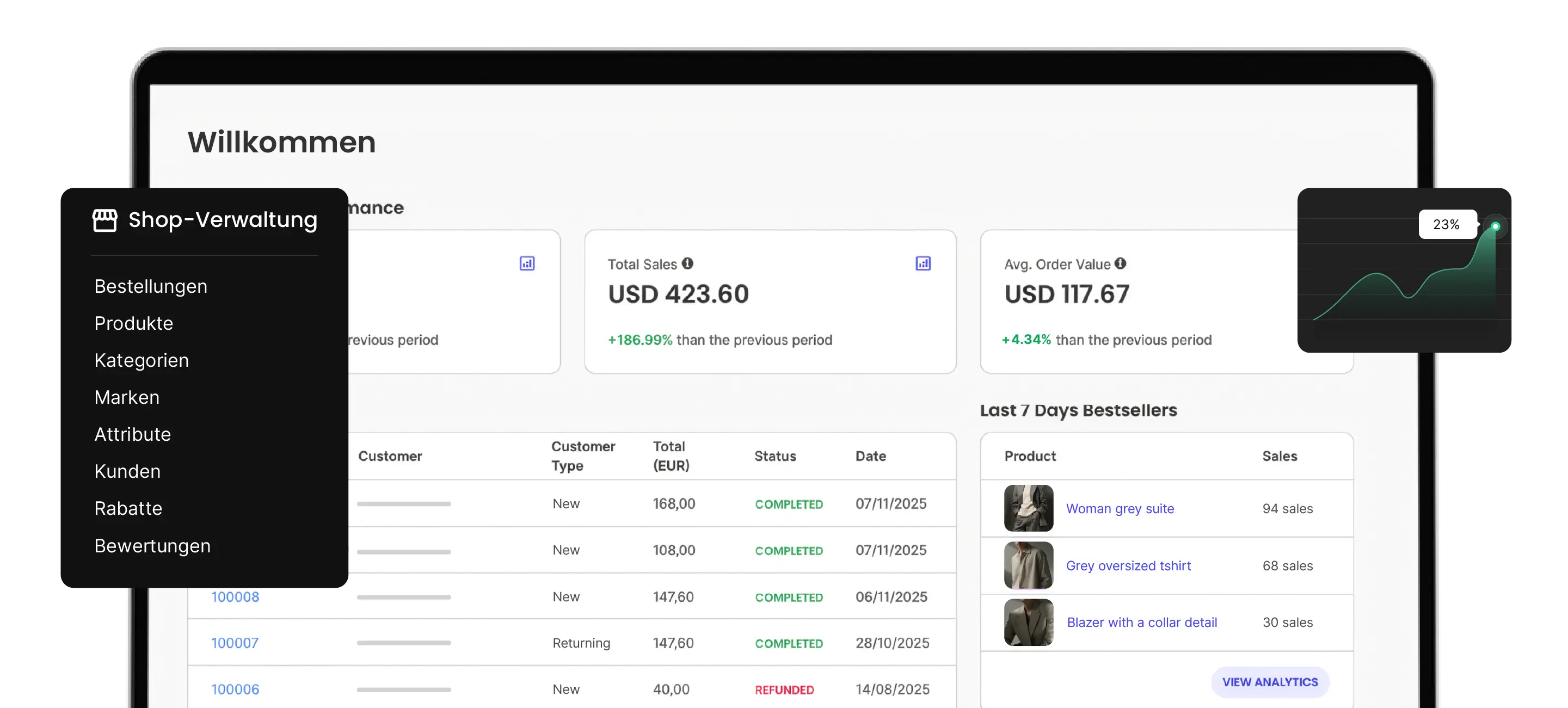This screenshot has width=1568, height=708.
Task: Select the Kategorien menu item
Action: (x=141, y=360)
